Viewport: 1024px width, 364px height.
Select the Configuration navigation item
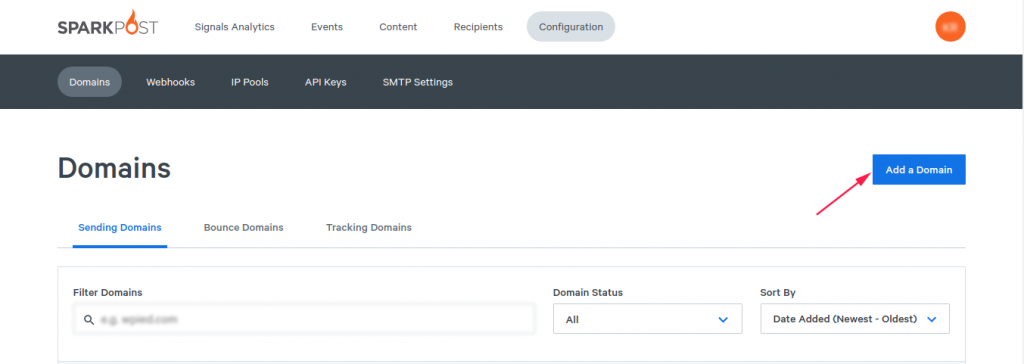point(571,27)
